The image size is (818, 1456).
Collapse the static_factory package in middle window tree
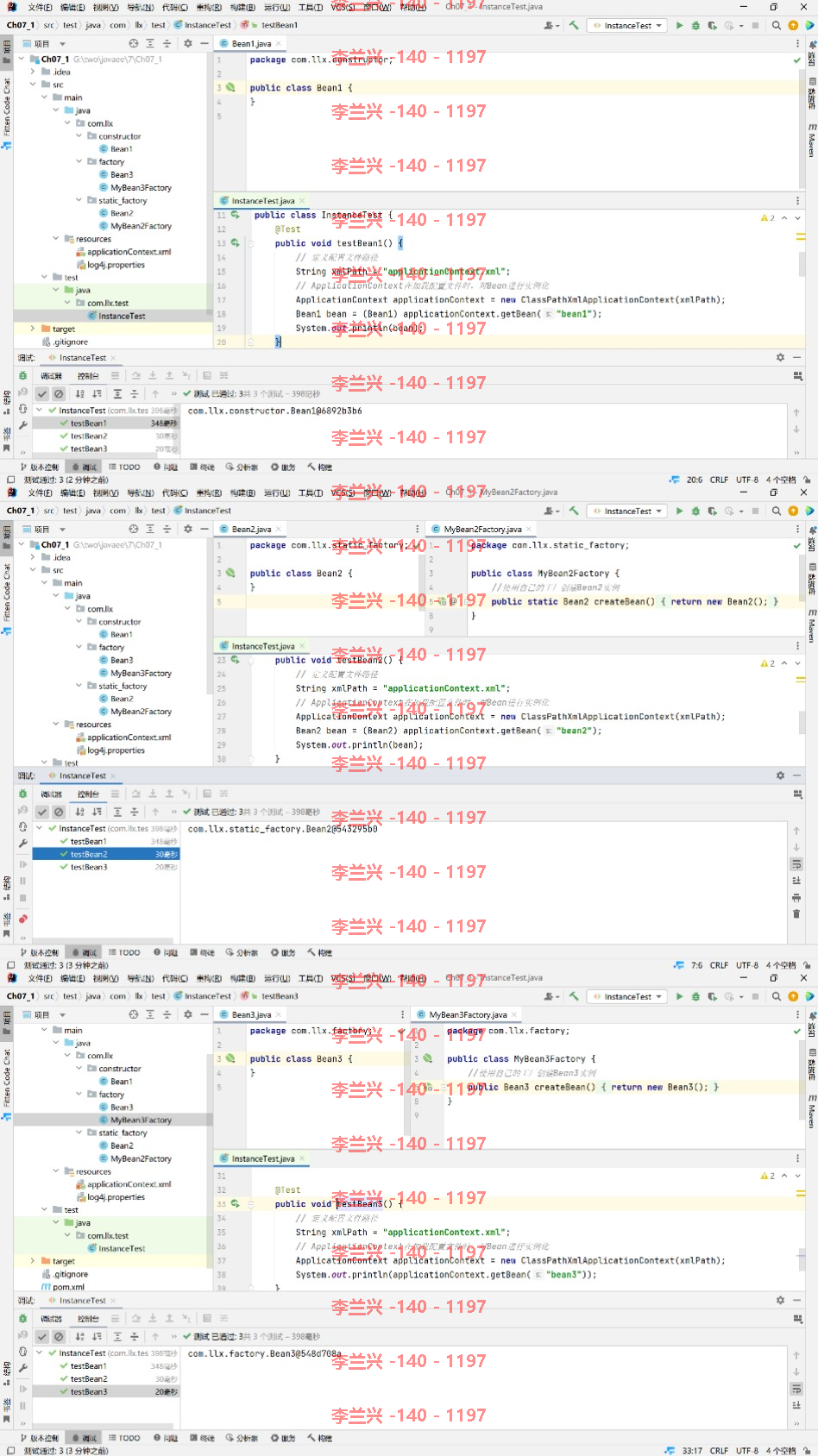[x=79, y=686]
